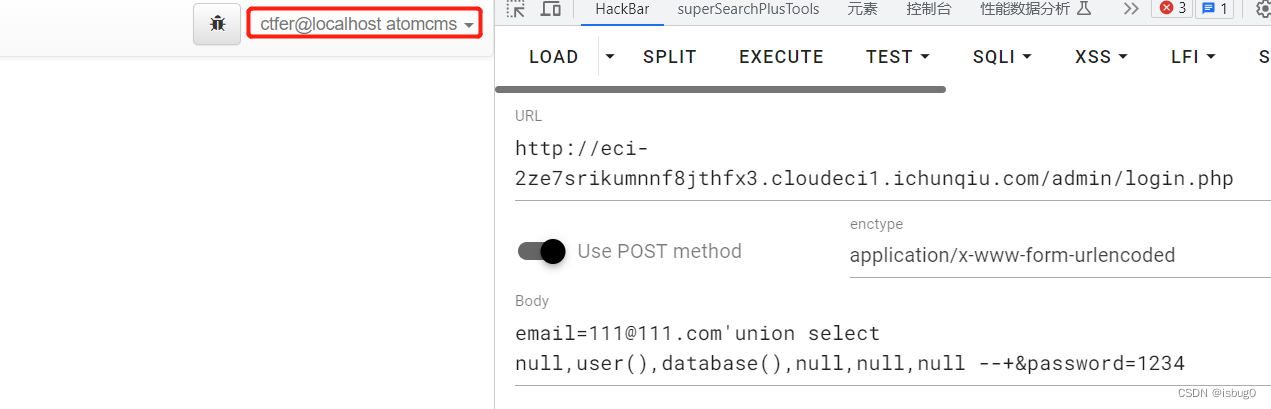1271x409 pixels.
Task: Open the superSearchPlusTools tab
Action: (748, 9)
